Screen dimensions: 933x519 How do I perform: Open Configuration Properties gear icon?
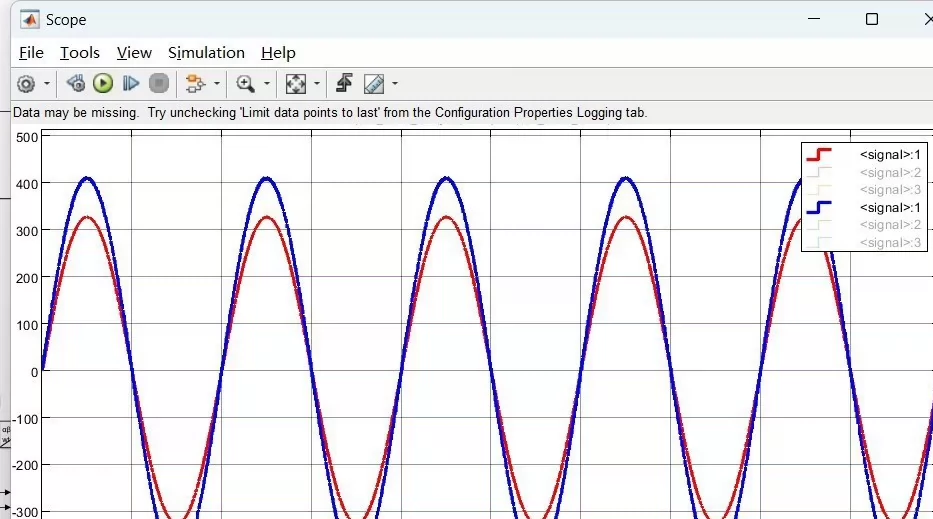[26, 84]
